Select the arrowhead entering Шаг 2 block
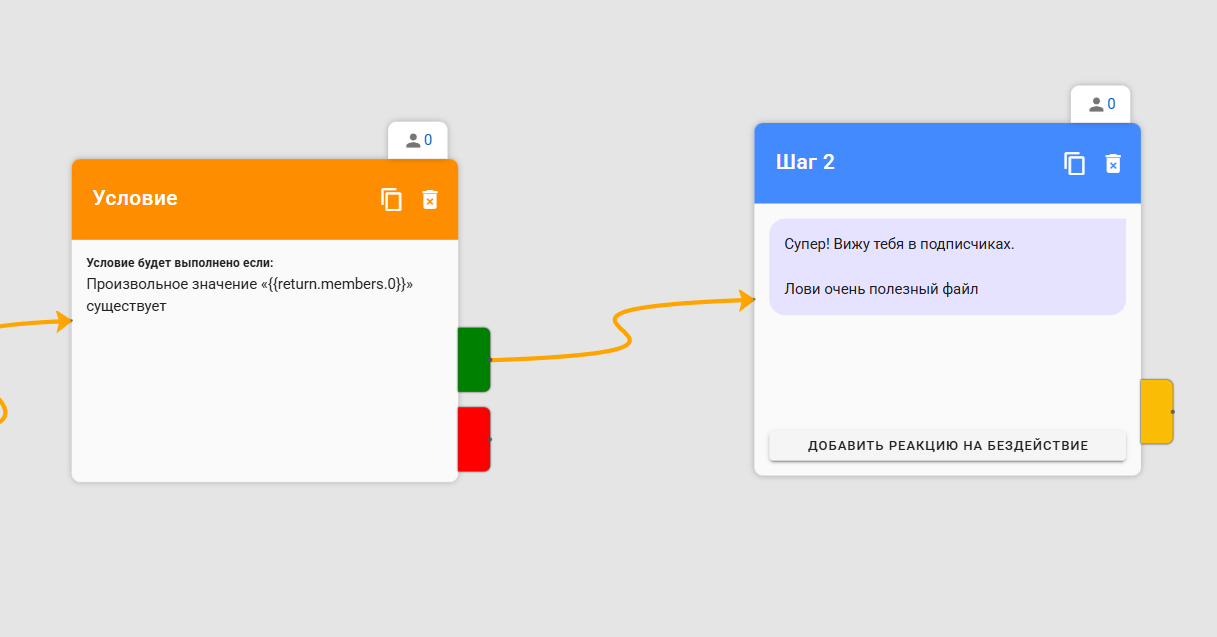Image resolution: width=1217 pixels, height=637 pixels. coord(746,299)
